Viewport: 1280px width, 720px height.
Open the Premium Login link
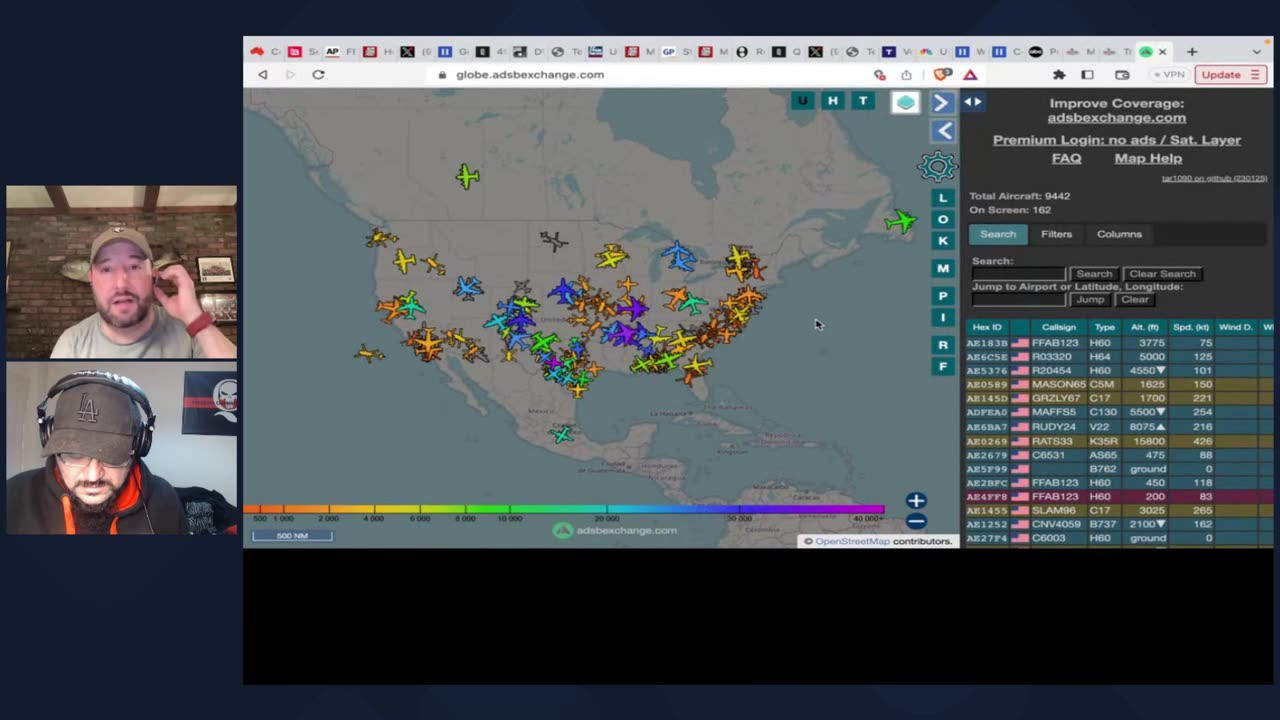1117,140
